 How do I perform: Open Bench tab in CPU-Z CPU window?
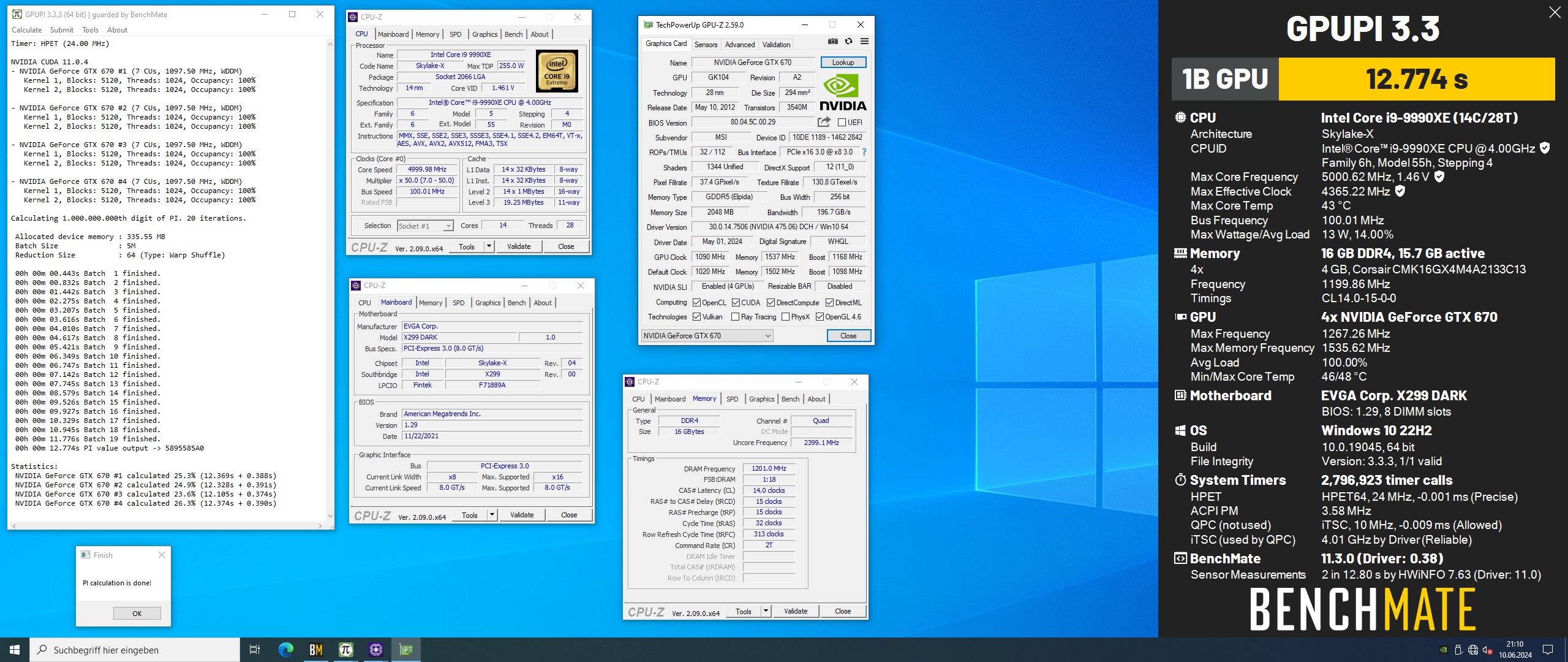pos(513,34)
